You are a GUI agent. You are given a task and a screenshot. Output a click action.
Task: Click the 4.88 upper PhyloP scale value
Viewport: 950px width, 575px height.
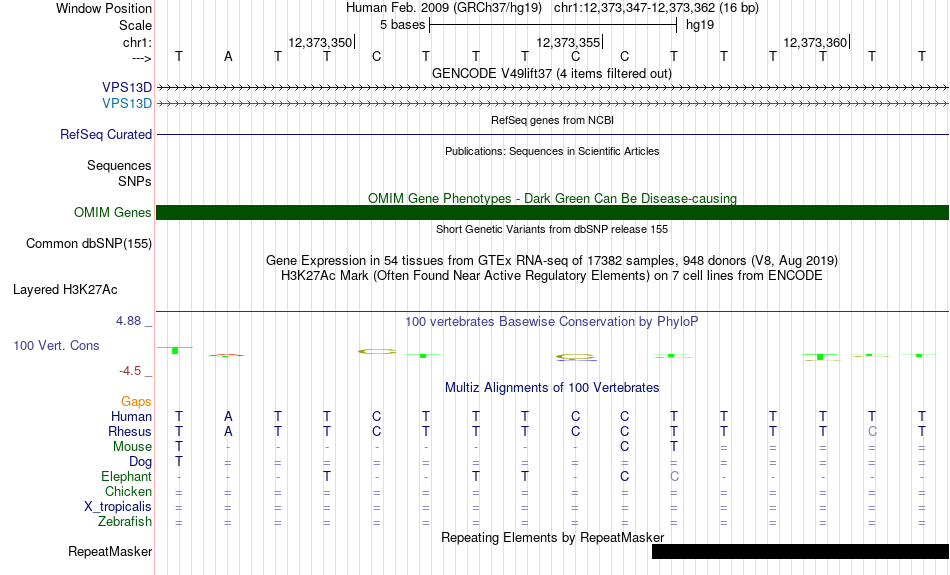click(128, 321)
